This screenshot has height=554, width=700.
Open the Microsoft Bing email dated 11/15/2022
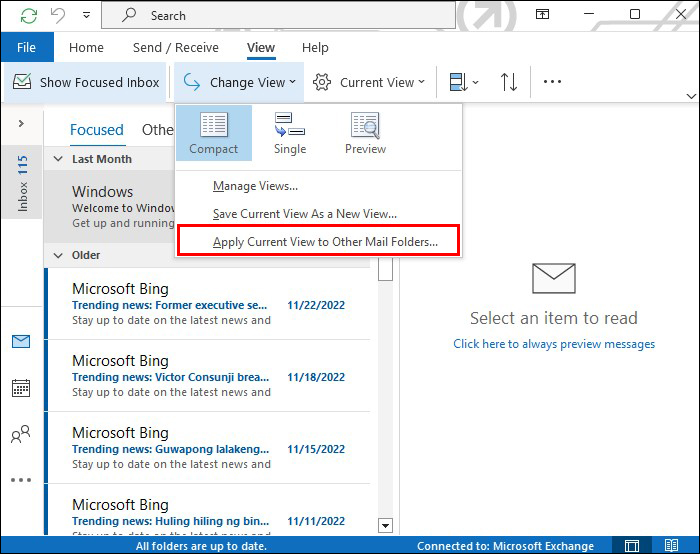208,448
